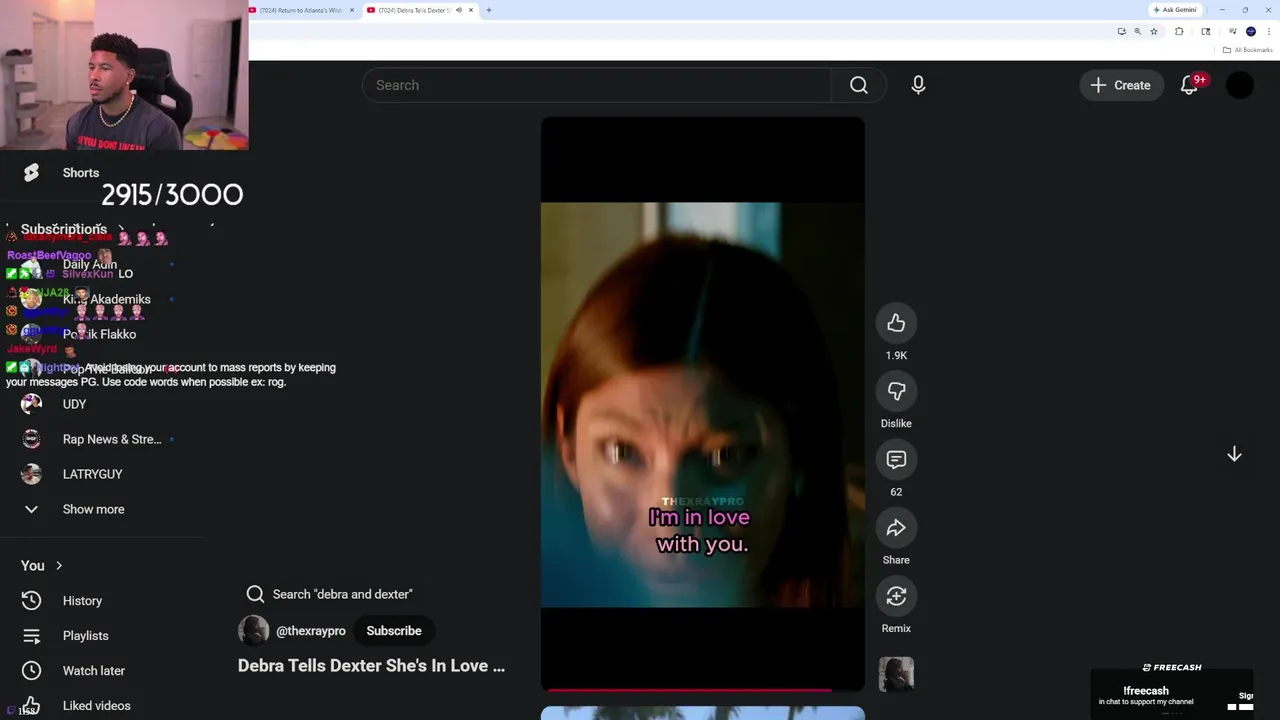Seek on the short's red progress bar

click(x=702, y=690)
